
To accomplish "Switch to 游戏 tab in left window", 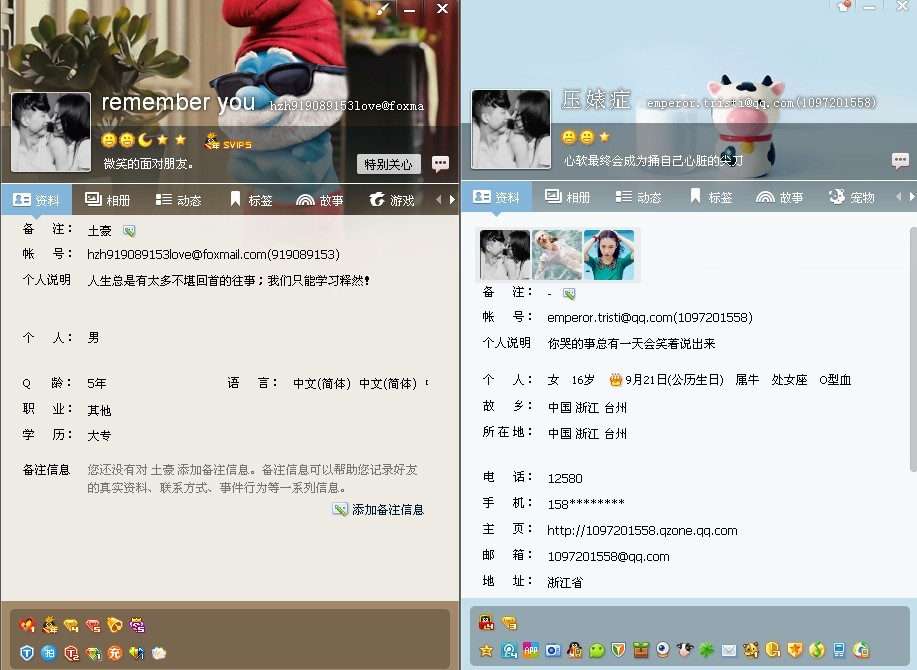I will (x=391, y=200).
